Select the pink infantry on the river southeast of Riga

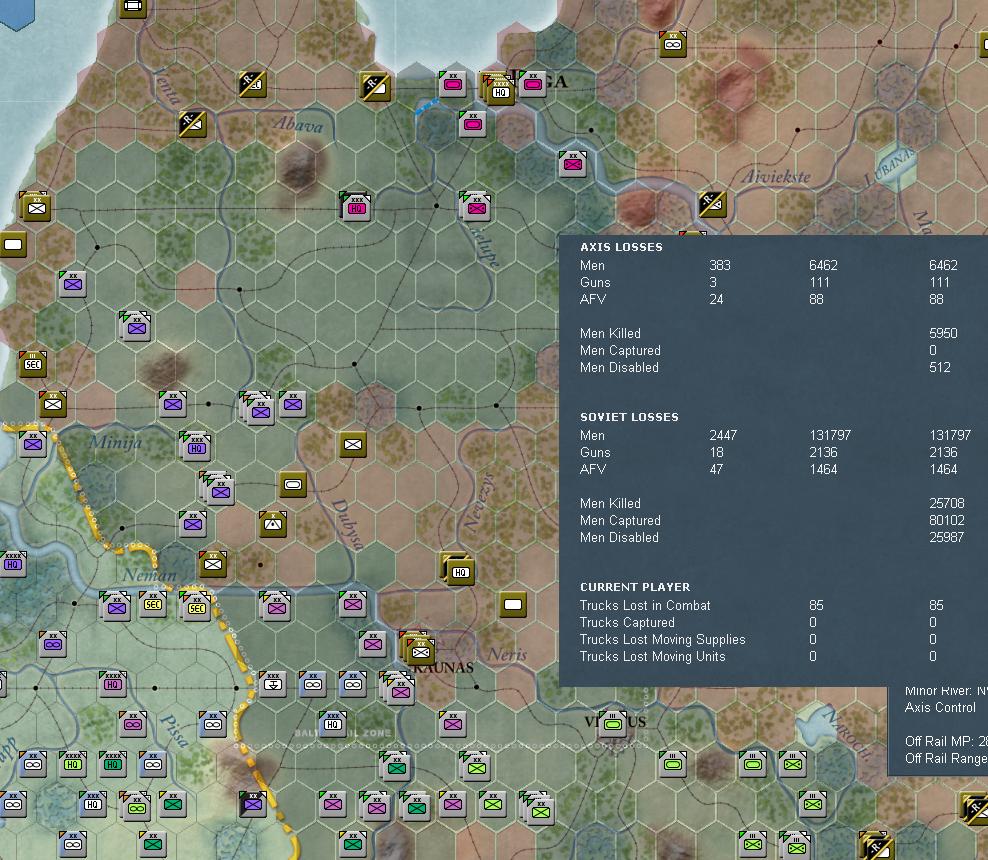573,164
